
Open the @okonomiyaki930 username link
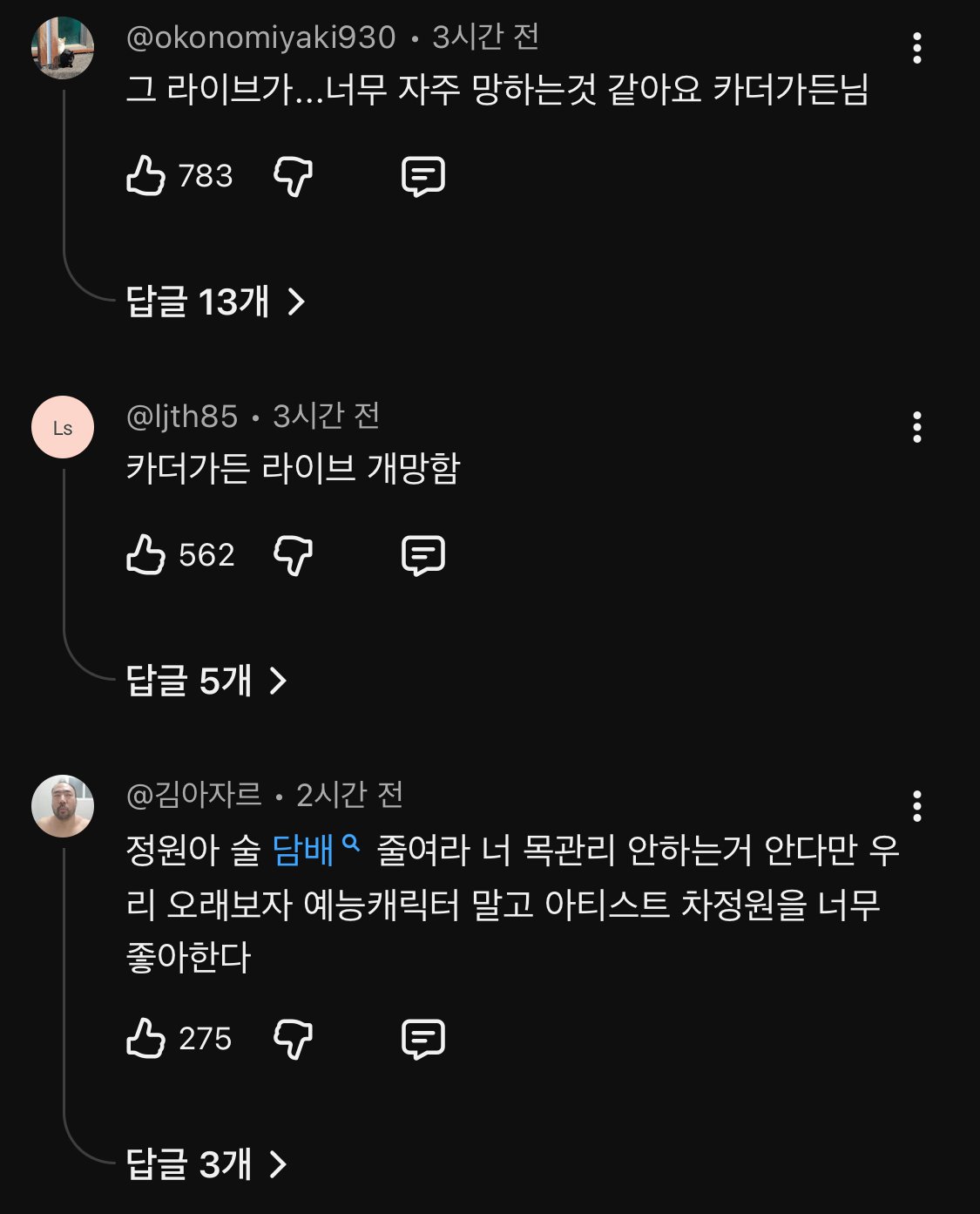pos(260,37)
